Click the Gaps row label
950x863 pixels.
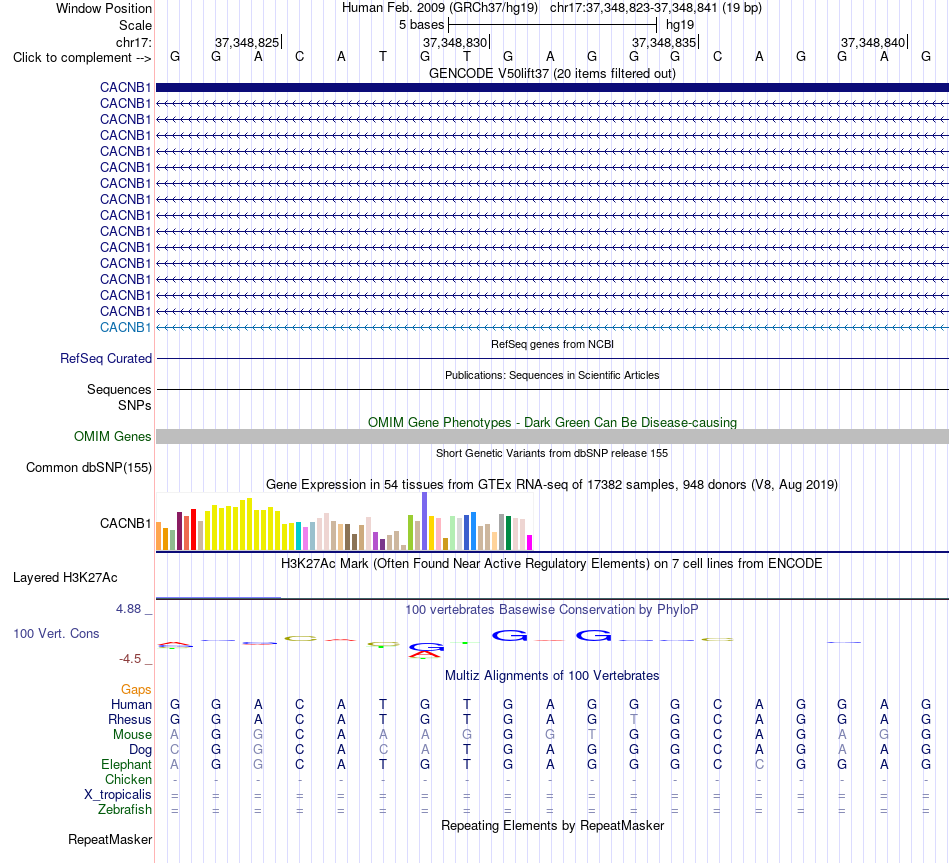[136, 689]
